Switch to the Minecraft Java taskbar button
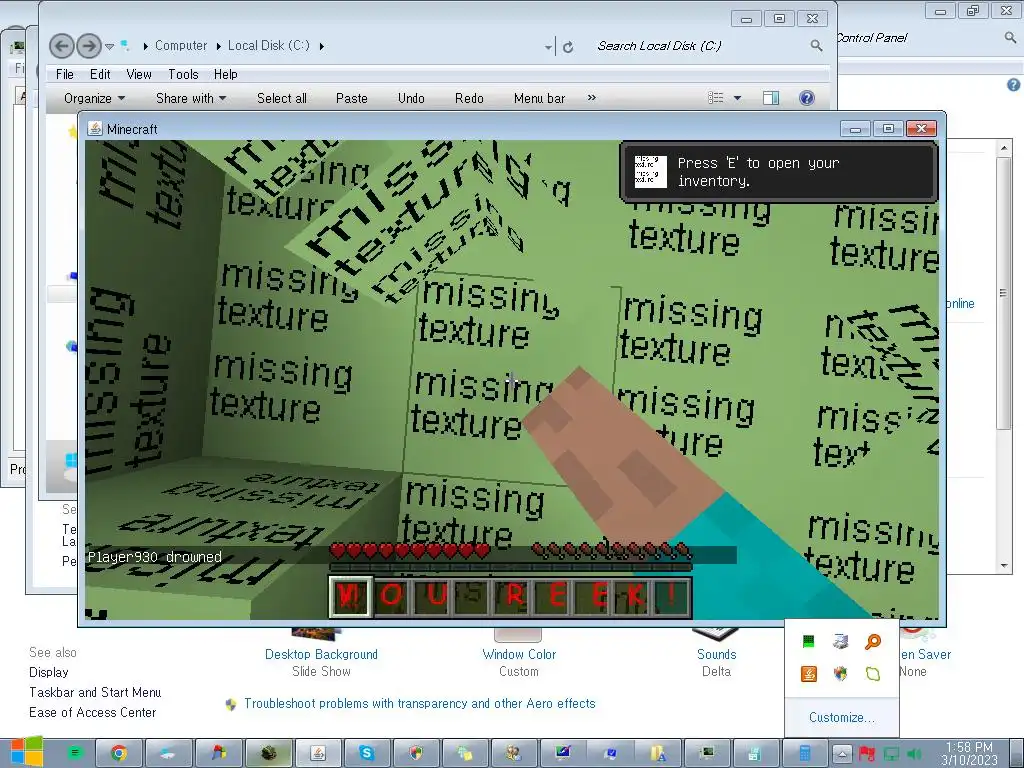1024x768 pixels. click(x=318, y=753)
